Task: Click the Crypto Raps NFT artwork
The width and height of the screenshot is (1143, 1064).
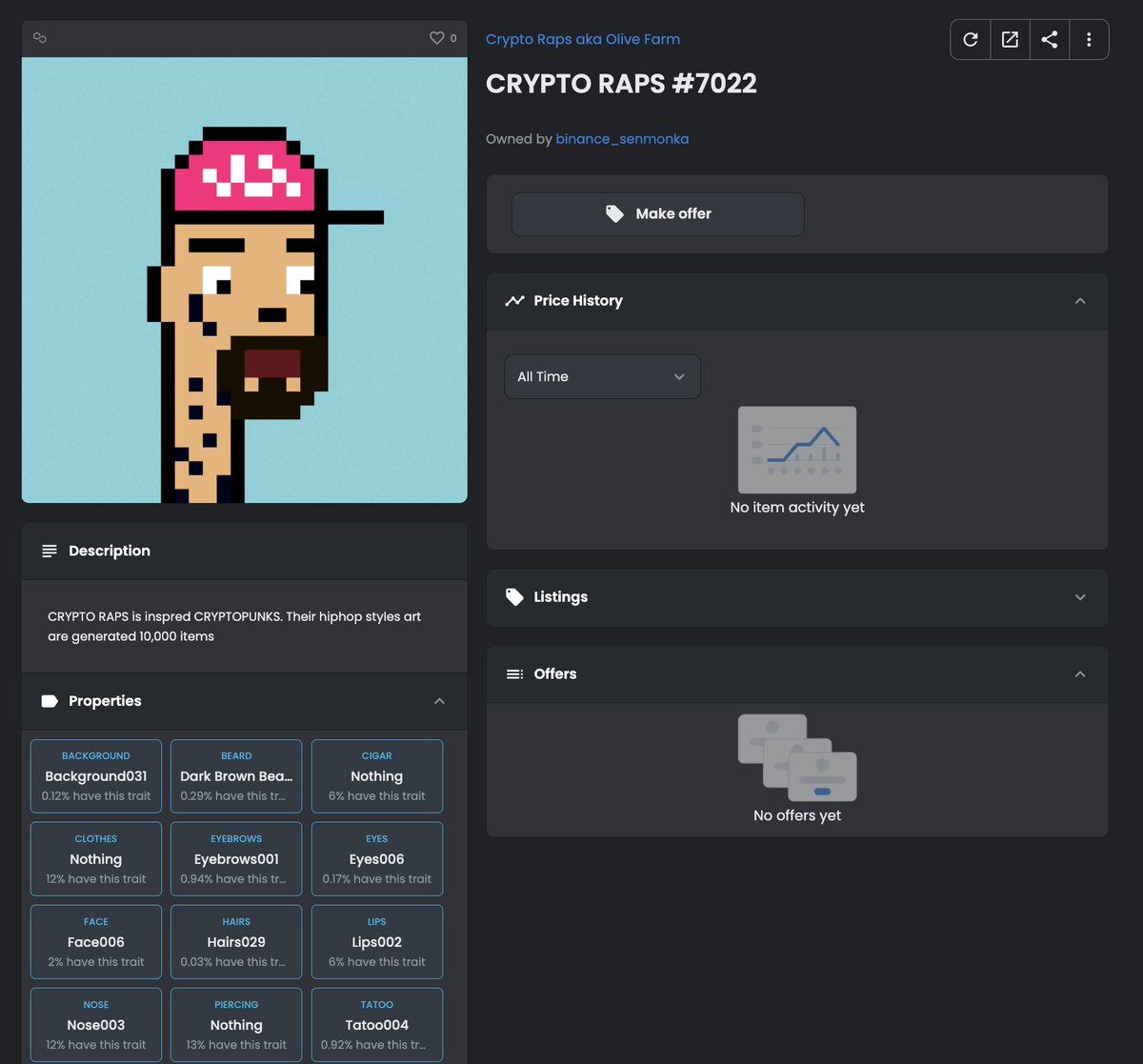Action: tap(245, 280)
